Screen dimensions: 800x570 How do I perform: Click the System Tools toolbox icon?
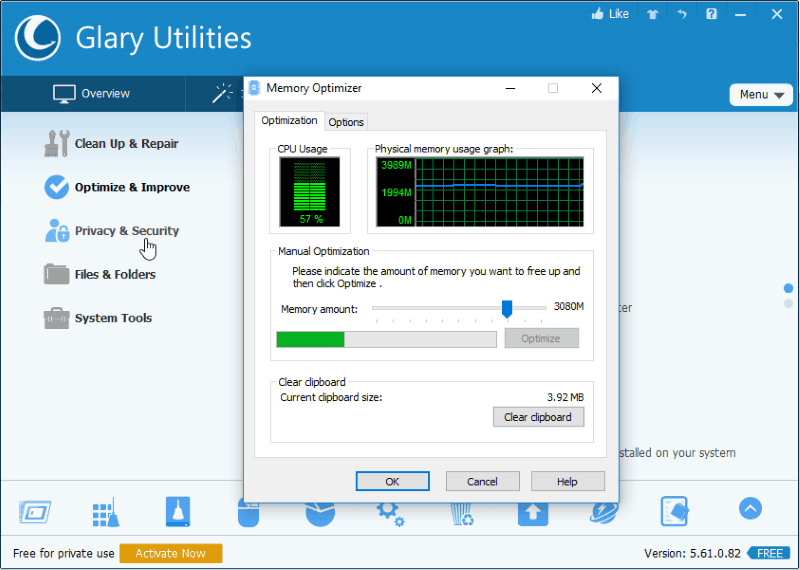click(x=57, y=318)
